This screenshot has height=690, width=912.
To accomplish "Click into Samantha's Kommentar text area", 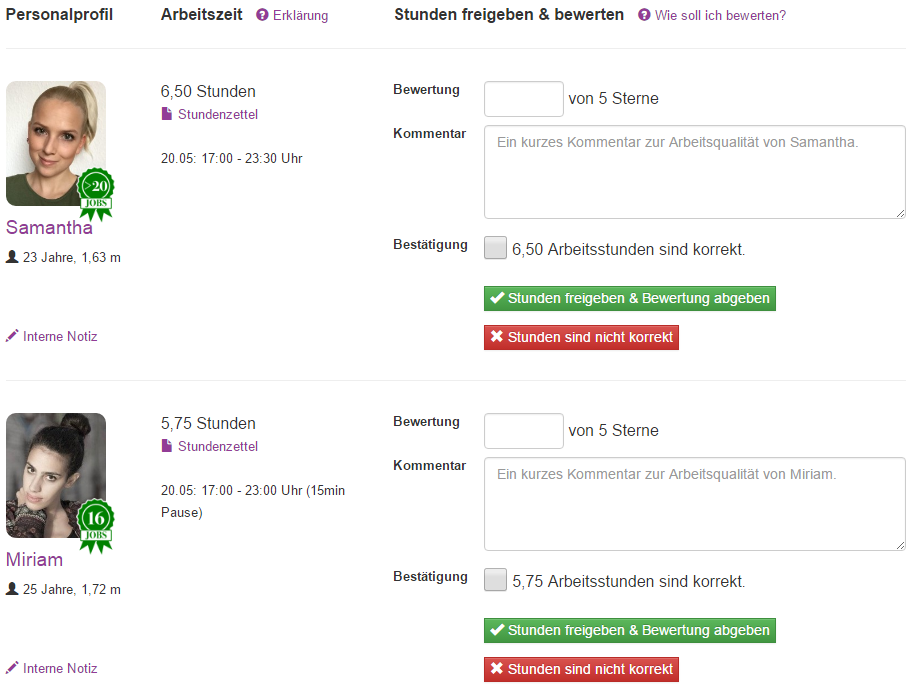I will pyautogui.click(x=695, y=172).
